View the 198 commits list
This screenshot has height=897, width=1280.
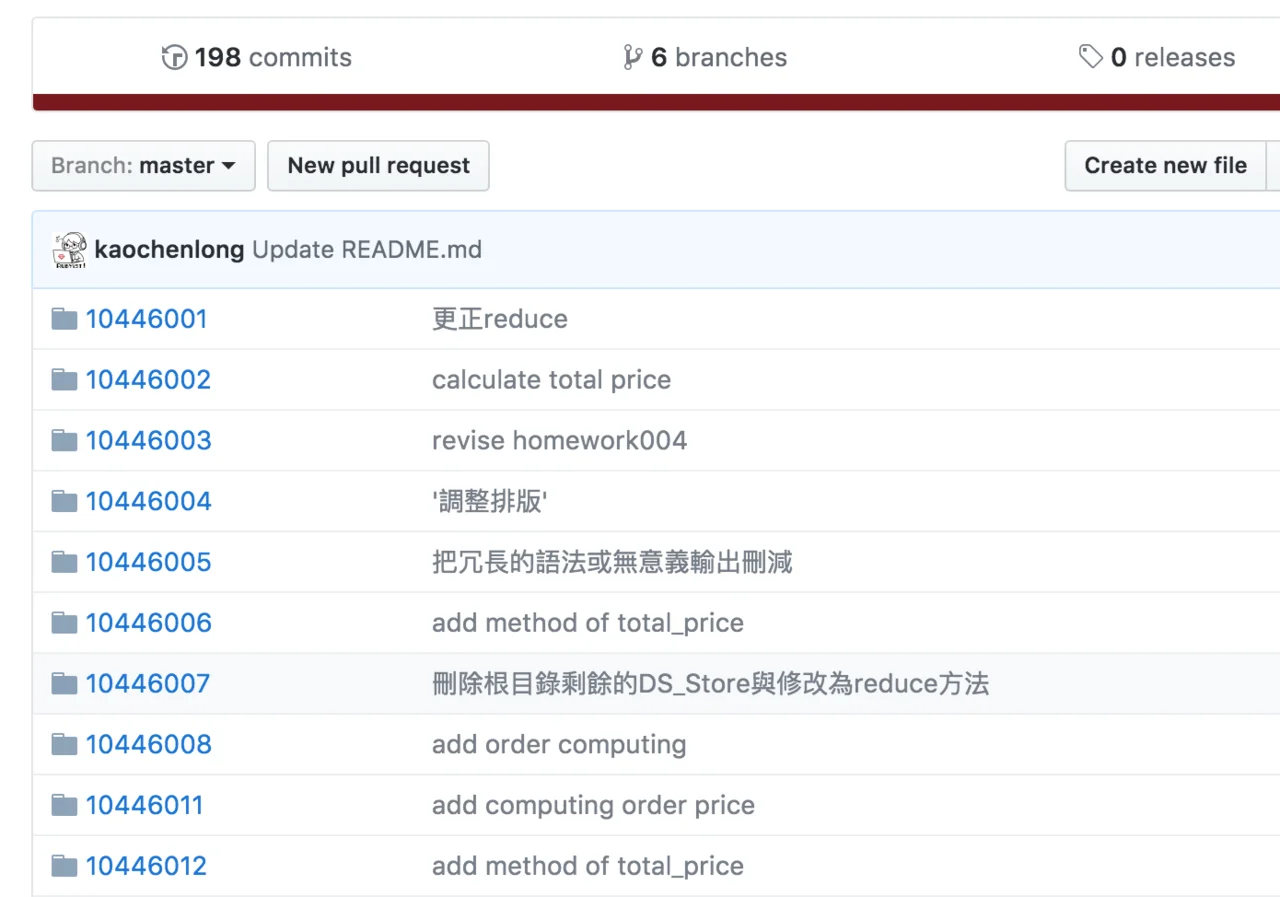(272, 58)
